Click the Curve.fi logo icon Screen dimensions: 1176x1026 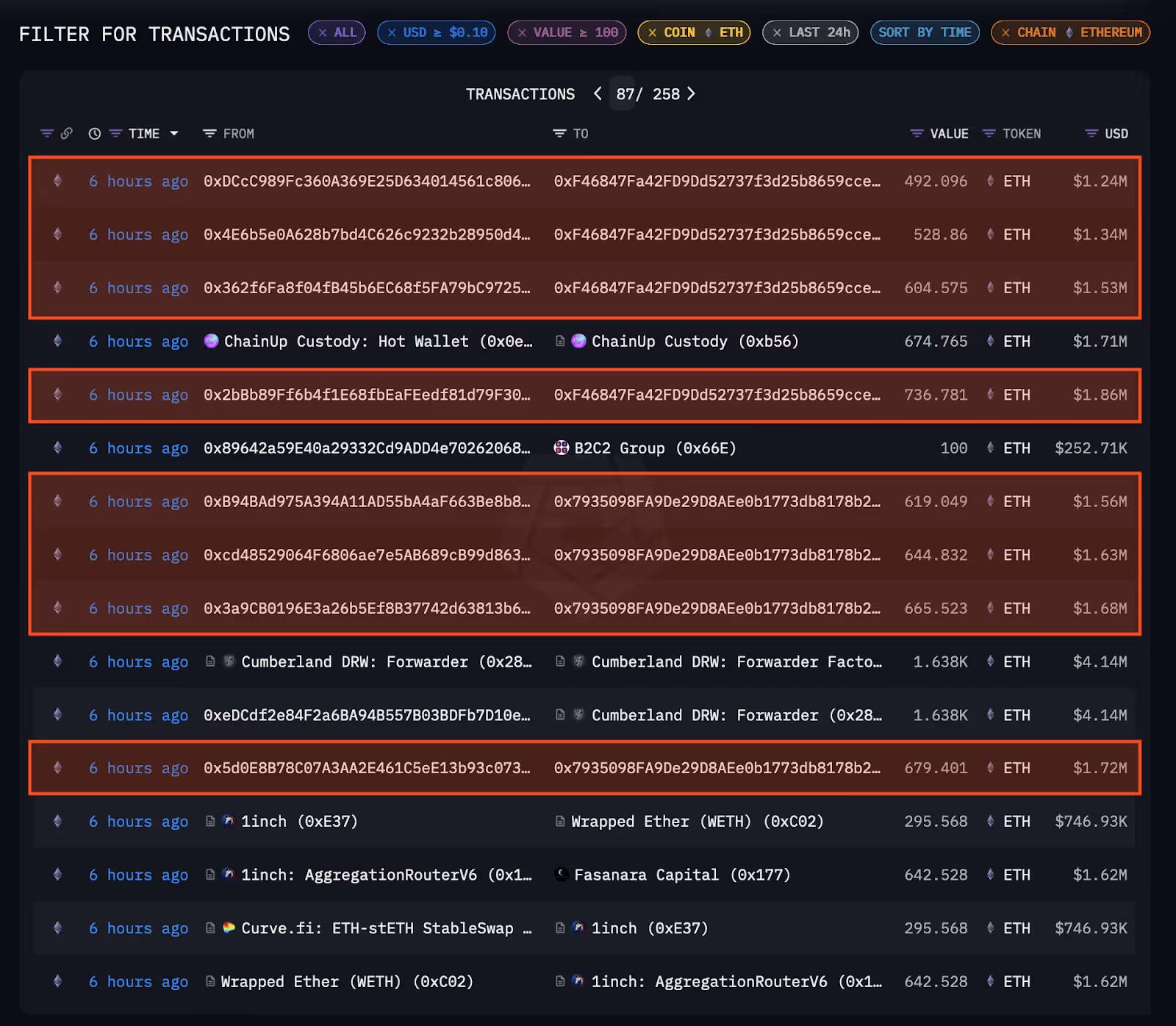pyautogui.click(x=228, y=928)
